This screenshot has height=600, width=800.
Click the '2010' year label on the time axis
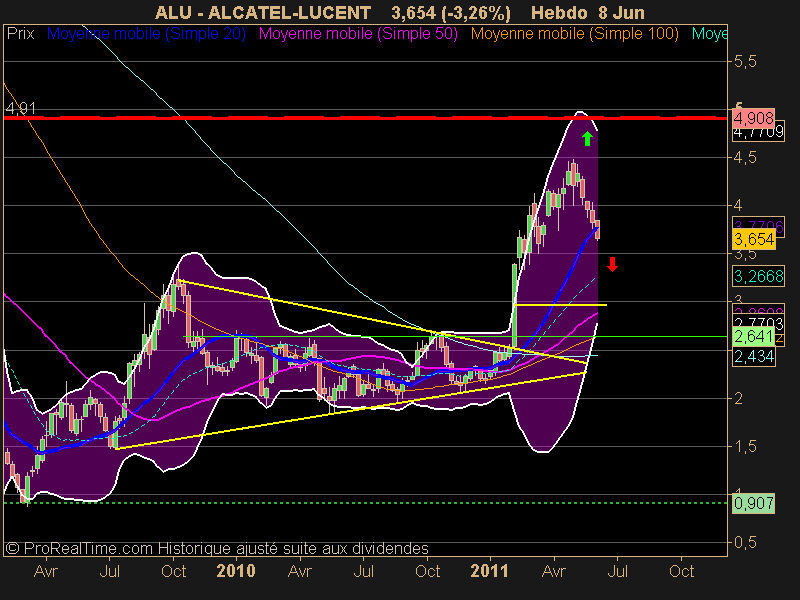235,570
